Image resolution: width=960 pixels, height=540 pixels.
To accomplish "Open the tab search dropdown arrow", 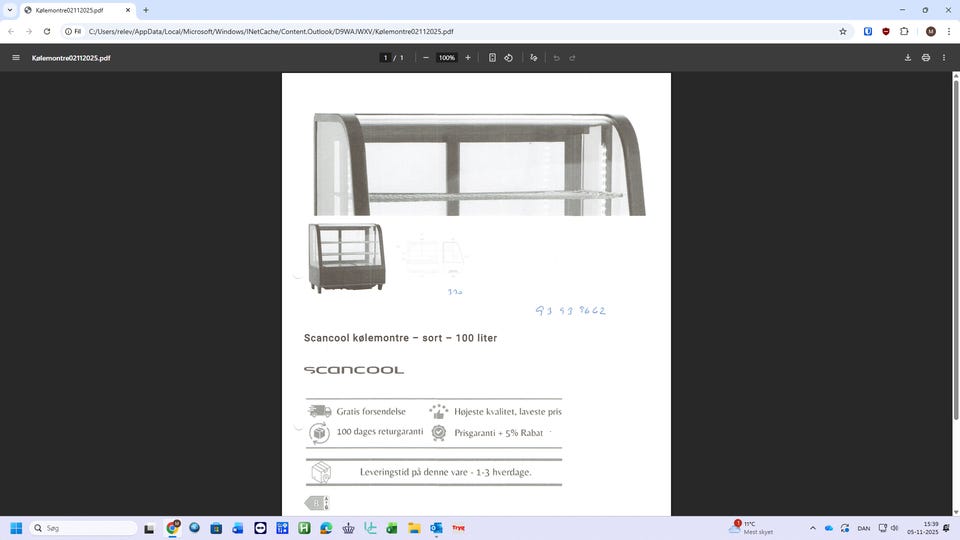I will [9, 10].
